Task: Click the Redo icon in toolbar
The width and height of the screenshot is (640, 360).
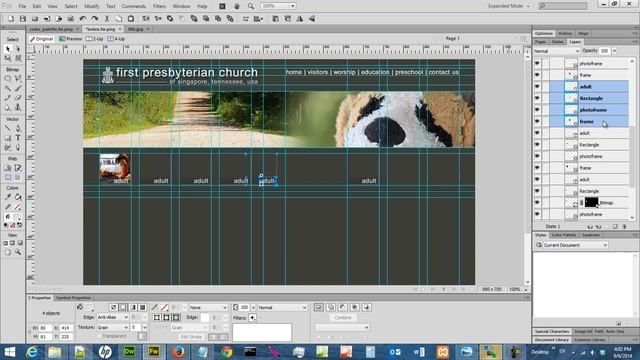Action: point(95,19)
